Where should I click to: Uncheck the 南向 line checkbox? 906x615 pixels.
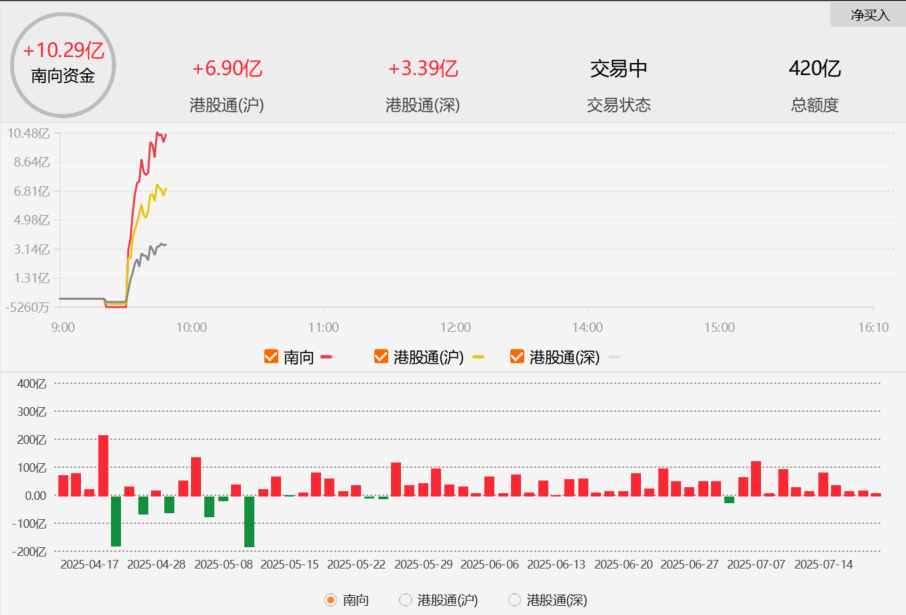tap(271, 357)
